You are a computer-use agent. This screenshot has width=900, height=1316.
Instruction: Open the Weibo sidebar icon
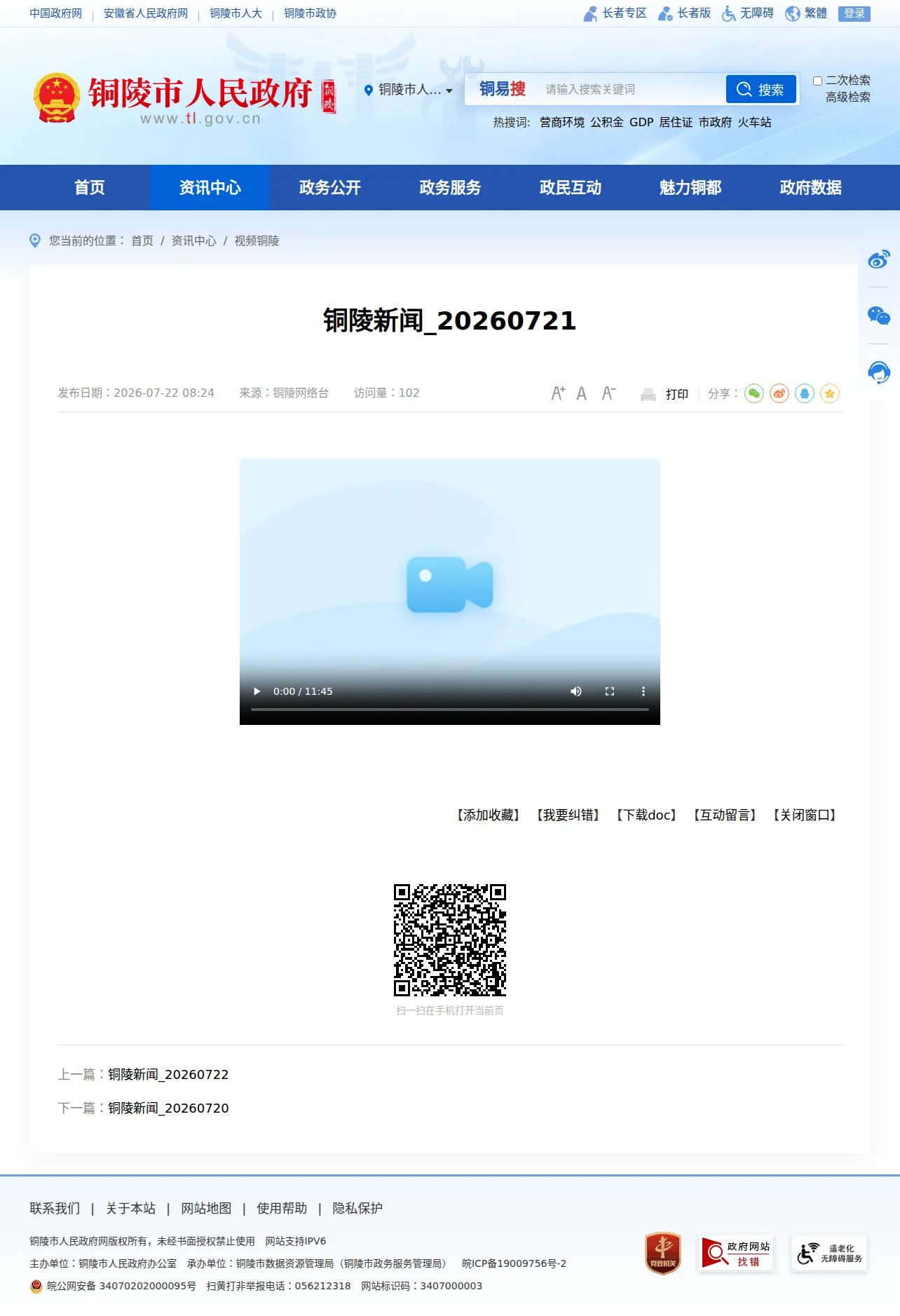(x=879, y=259)
